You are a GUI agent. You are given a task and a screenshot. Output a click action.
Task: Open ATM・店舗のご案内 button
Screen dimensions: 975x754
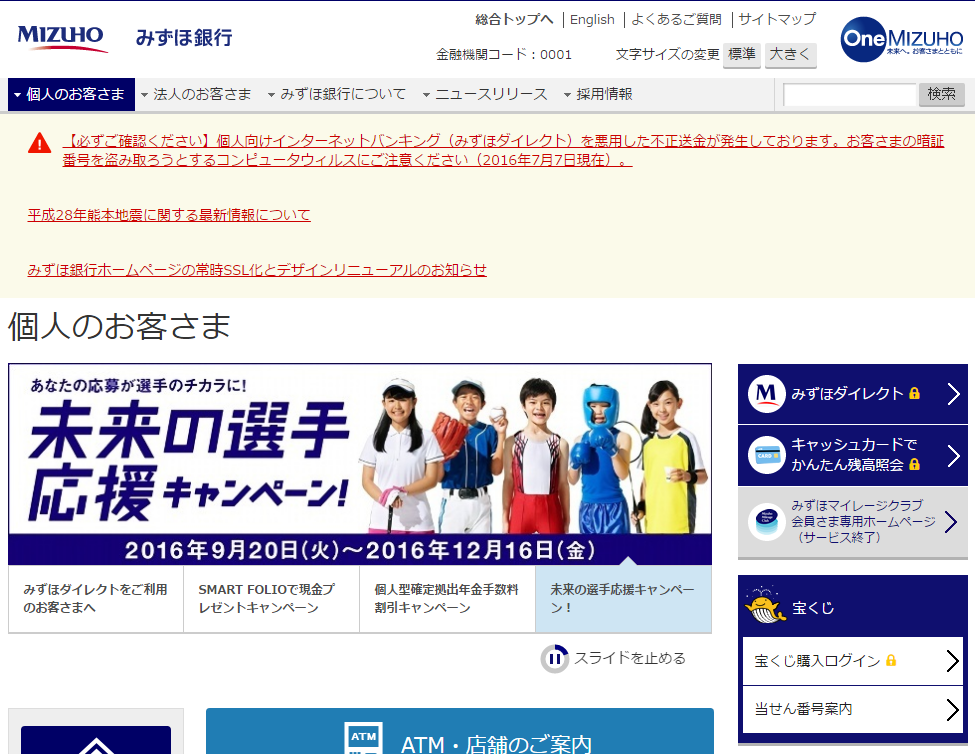(460, 732)
